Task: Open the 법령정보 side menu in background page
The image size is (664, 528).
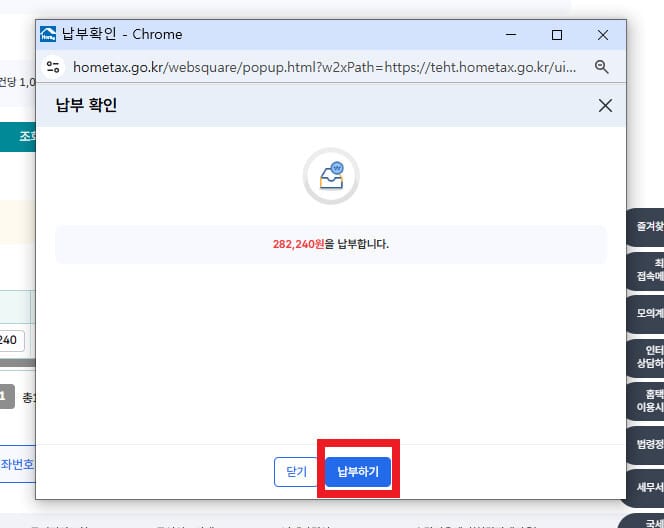Action: point(646,444)
